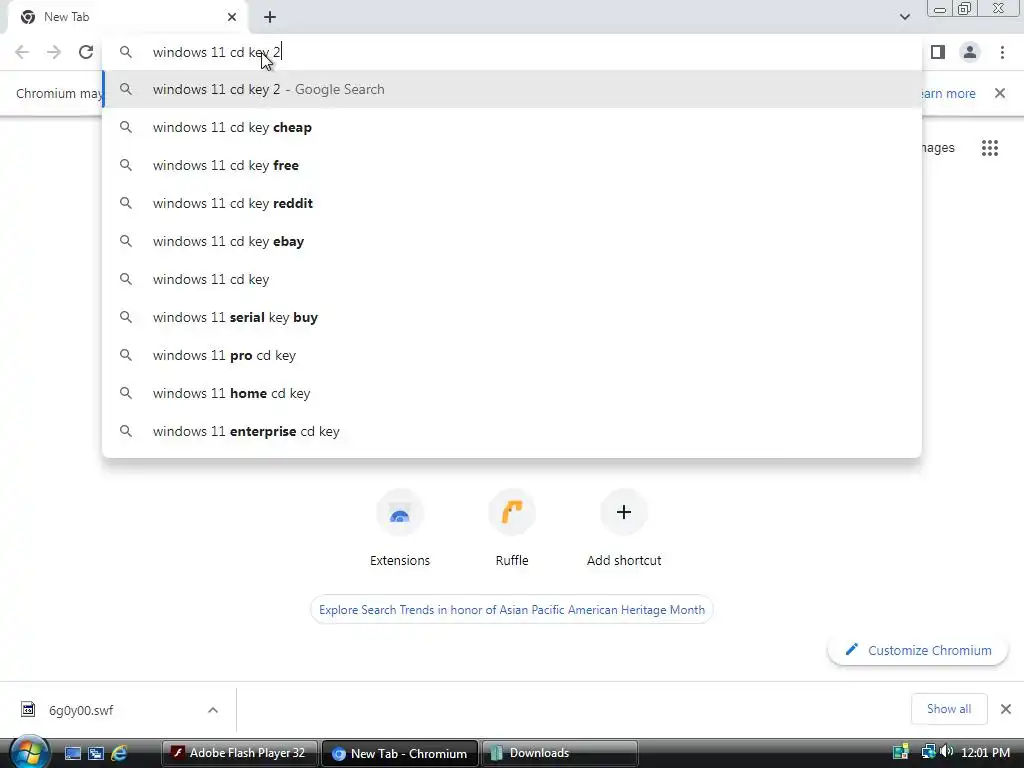Toggle the side panel icon
The image size is (1024, 768).
pos(938,52)
